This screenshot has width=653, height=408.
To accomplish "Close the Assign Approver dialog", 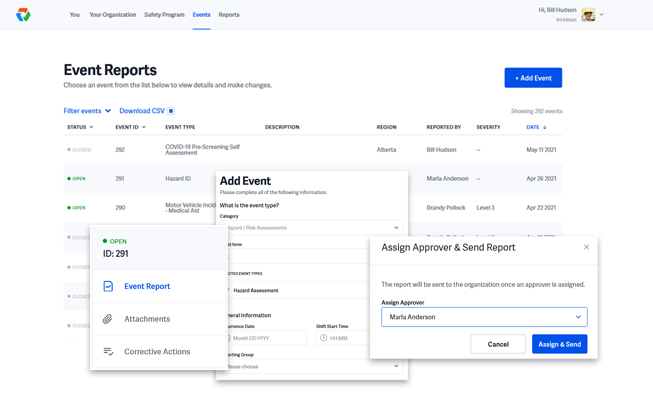I will (x=586, y=247).
